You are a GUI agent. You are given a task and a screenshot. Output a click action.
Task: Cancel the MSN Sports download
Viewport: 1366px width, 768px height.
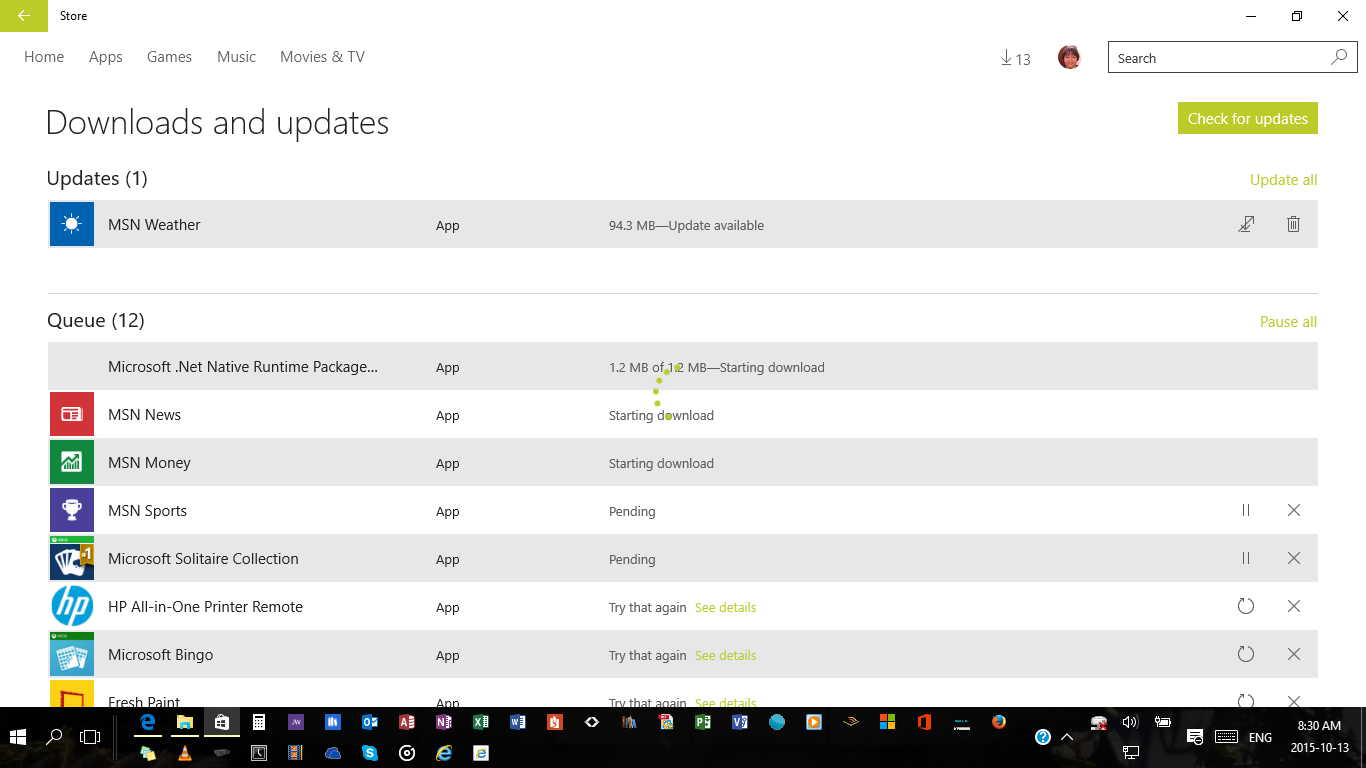pyautogui.click(x=1294, y=510)
